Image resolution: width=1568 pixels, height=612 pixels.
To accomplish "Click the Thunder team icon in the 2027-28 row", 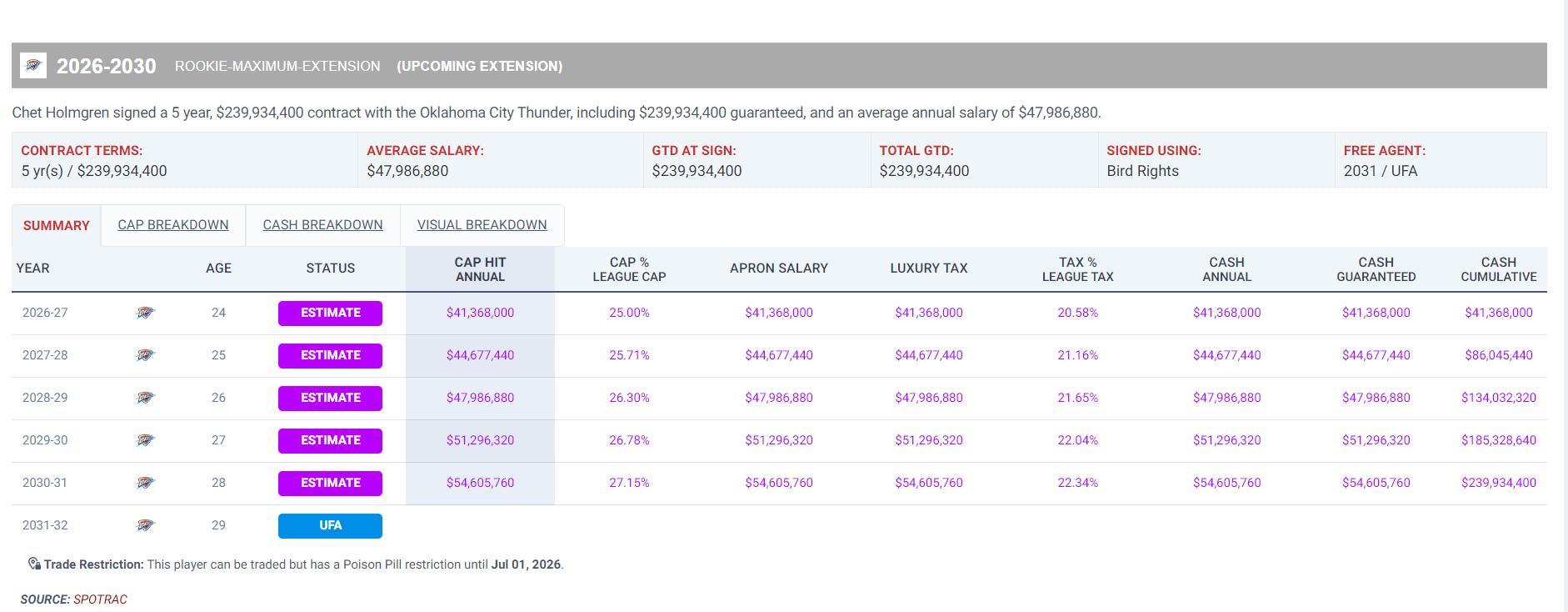I will [x=145, y=355].
